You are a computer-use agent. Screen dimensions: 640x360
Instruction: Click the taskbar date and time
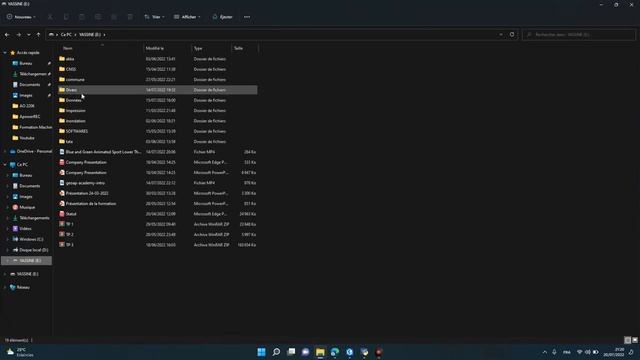pos(613,352)
